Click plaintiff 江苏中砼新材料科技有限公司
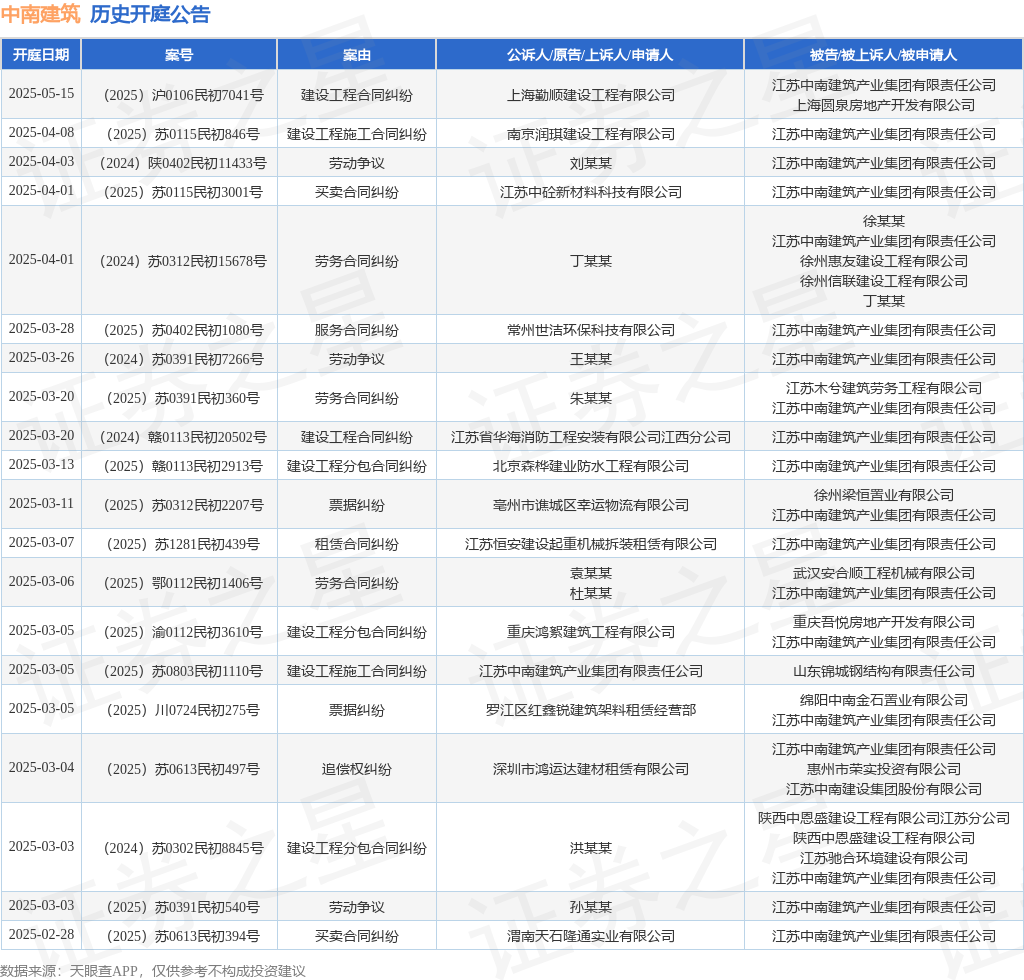This screenshot has width=1024, height=980. (590, 192)
